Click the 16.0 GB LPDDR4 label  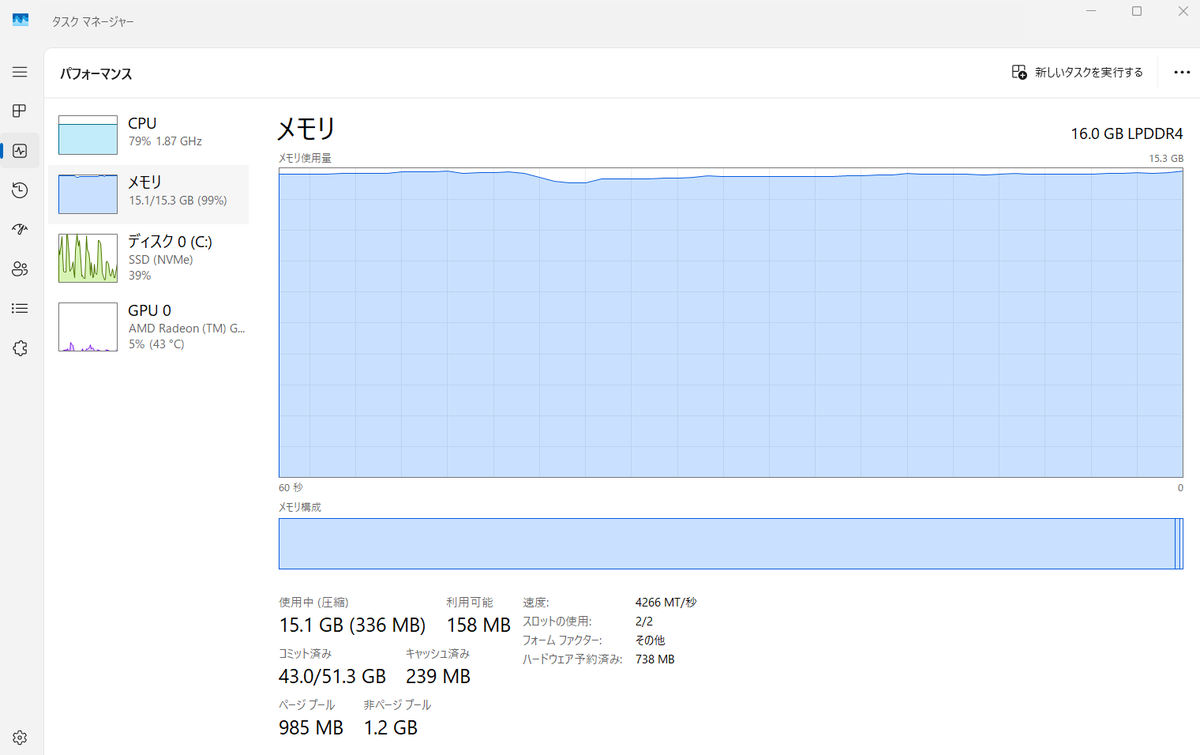pos(1127,133)
